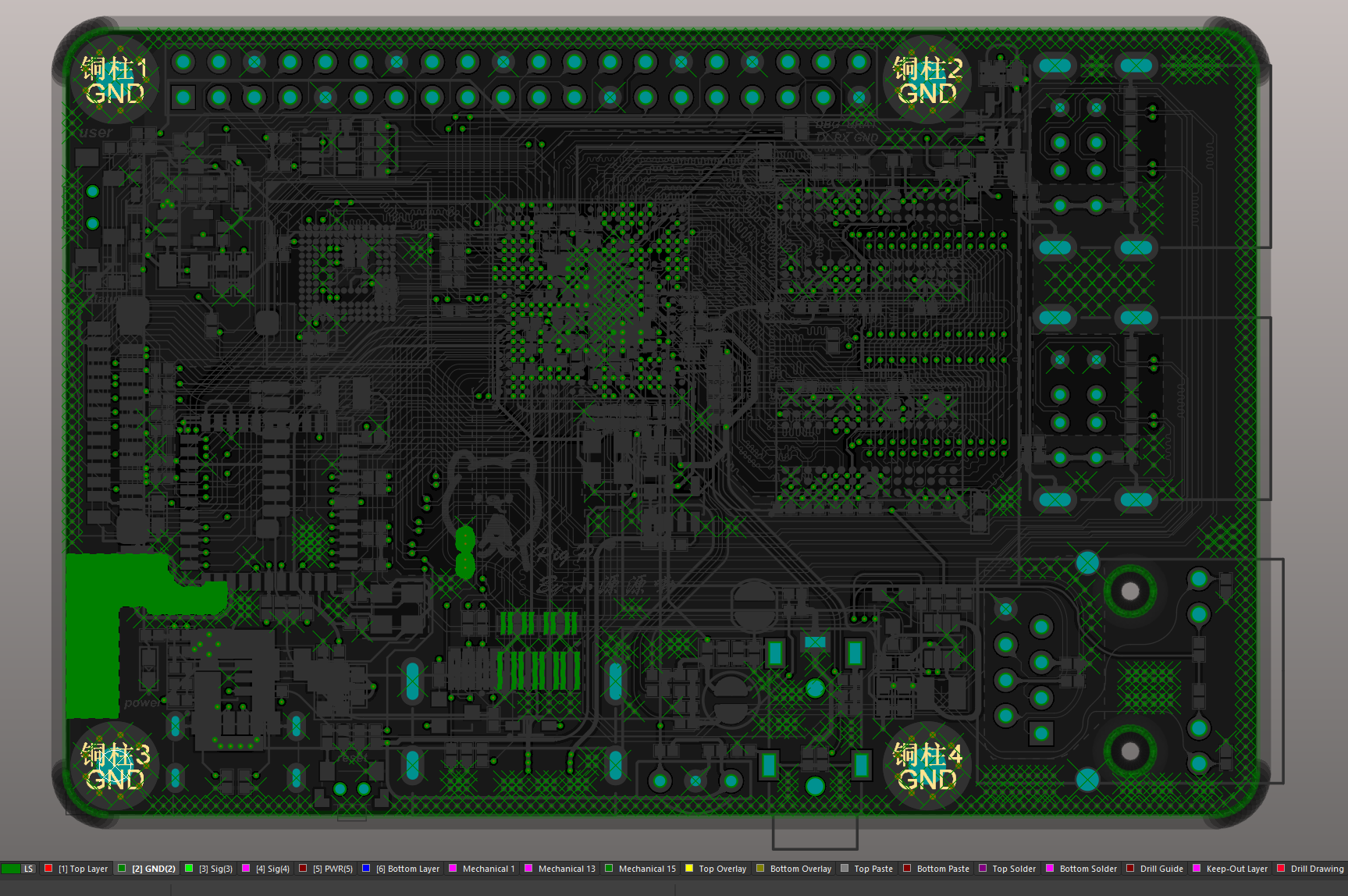Image resolution: width=1348 pixels, height=896 pixels.
Task: Activate the Drill Guide layer tab
Action: pos(1161,869)
